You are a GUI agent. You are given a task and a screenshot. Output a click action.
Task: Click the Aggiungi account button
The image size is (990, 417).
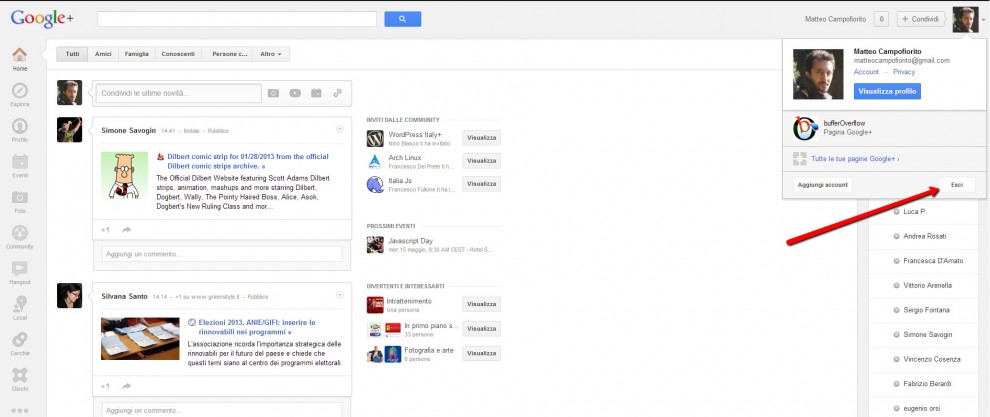(x=823, y=184)
